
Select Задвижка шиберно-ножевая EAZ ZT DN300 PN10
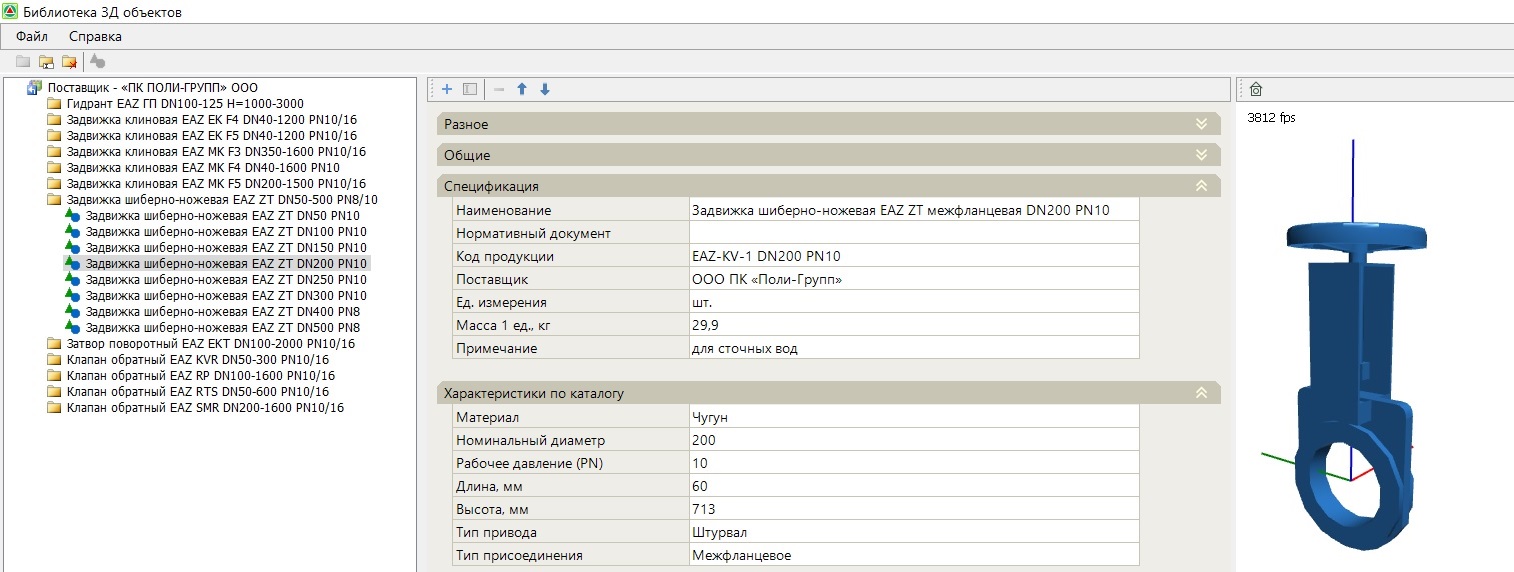point(225,296)
